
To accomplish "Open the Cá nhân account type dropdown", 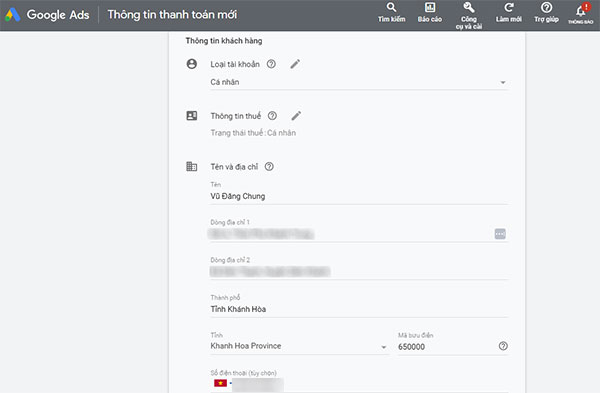I will pos(359,82).
